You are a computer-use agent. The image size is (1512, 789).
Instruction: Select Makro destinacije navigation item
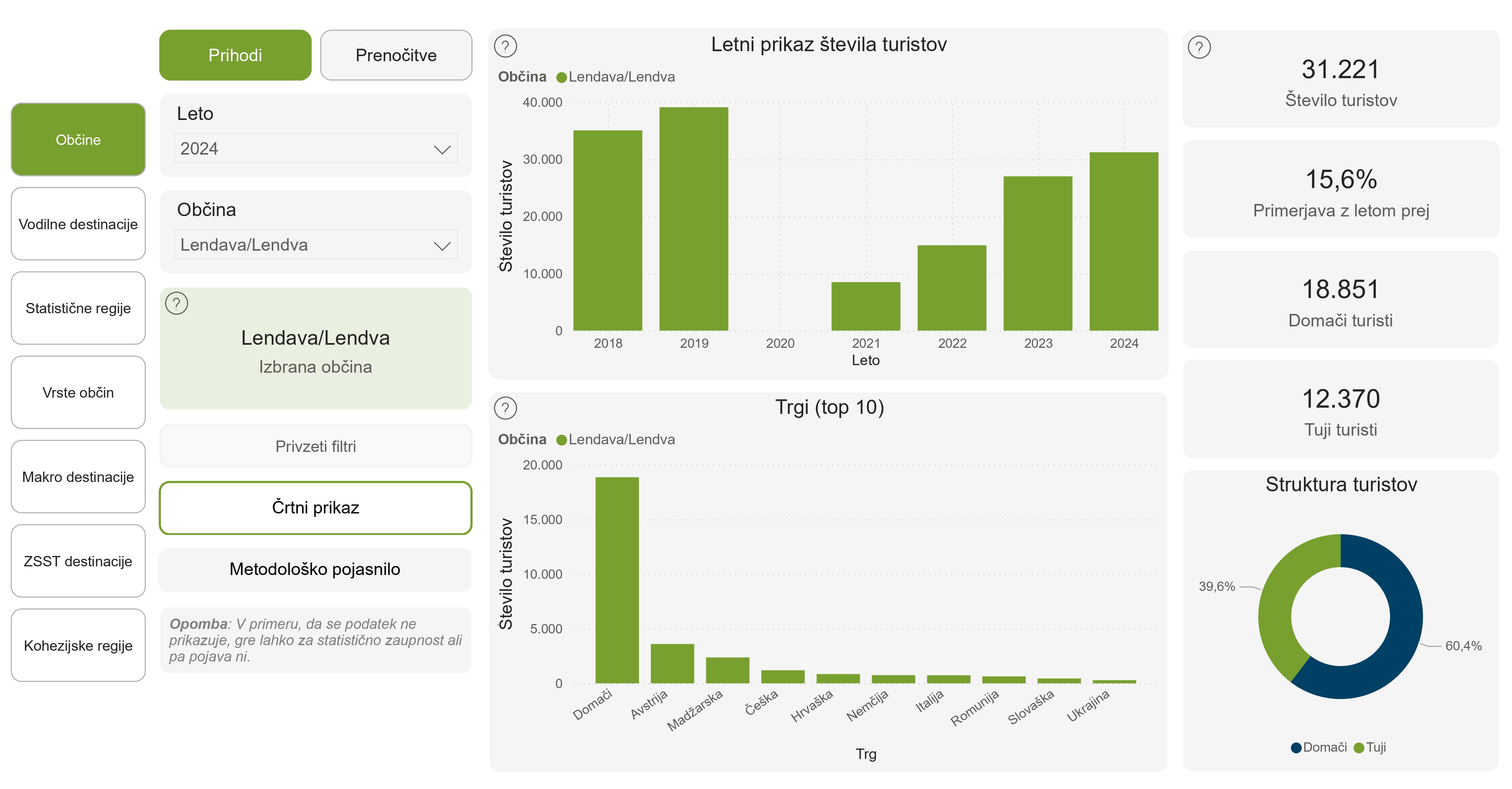coord(78,477)
